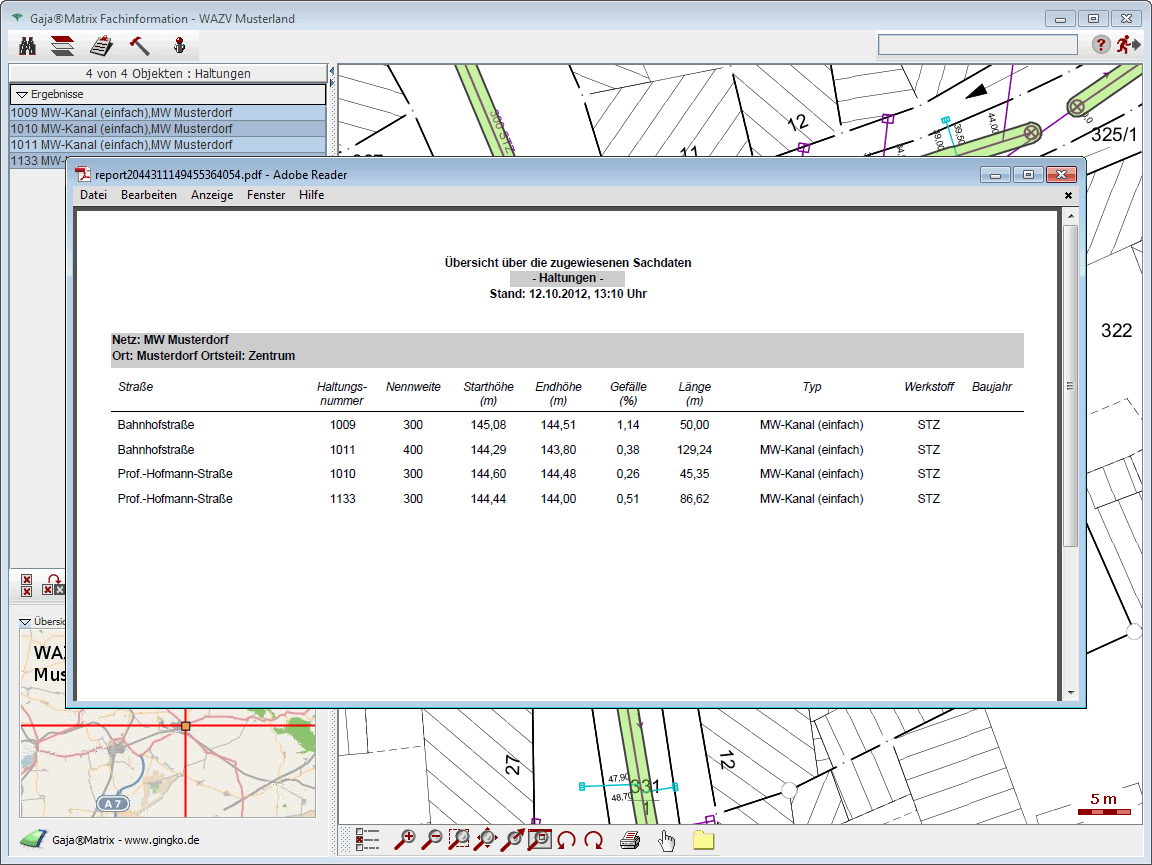Screen dimensions: 1152x865
Task: Print the map with printer icon
Action: (630, 840)
